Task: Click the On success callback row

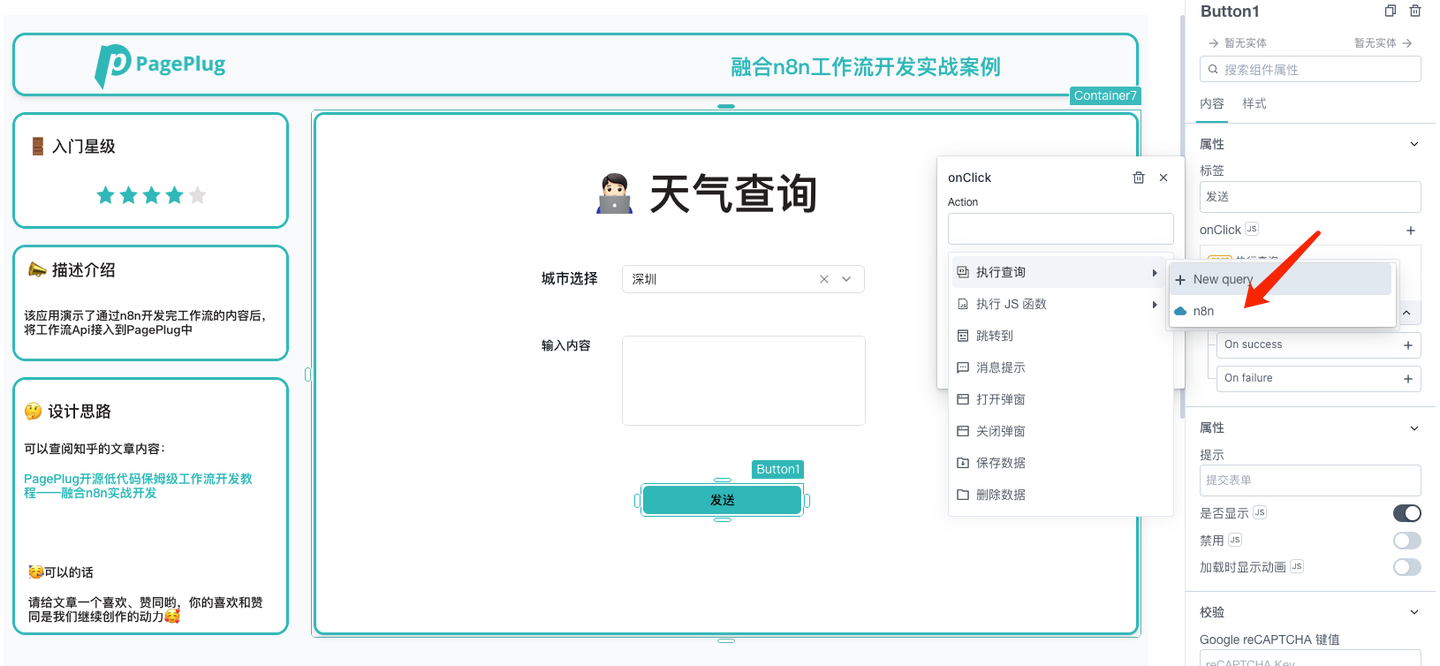Action: [x=1319, y=345]
